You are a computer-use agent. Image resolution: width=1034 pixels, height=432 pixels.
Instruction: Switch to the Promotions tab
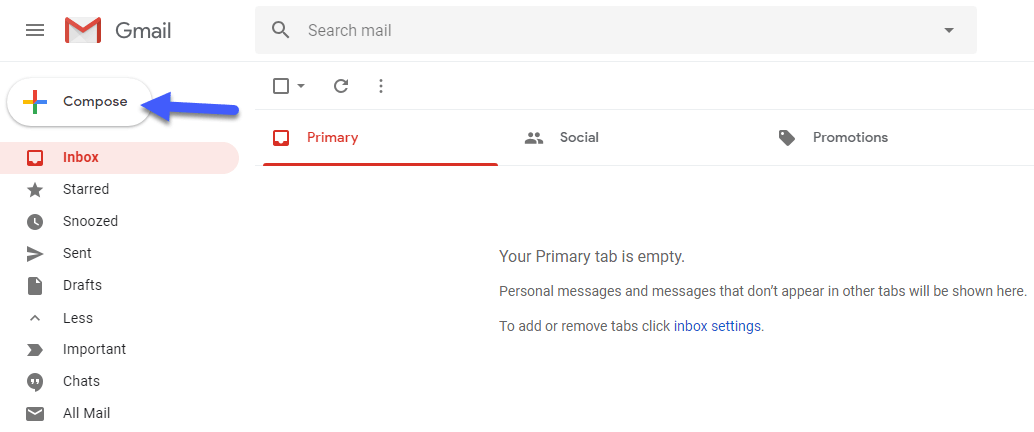coord(849,137)
